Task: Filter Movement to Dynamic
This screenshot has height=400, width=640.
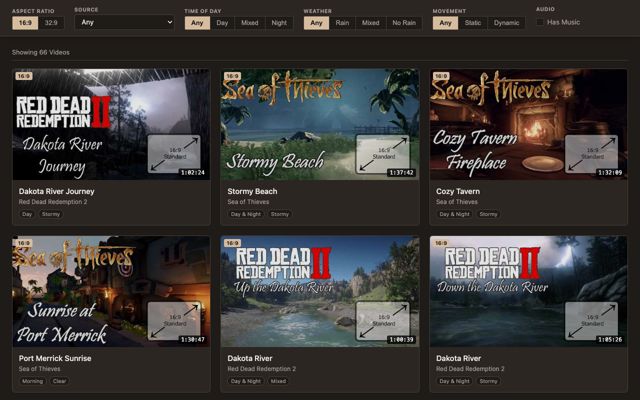Action: 507,23
